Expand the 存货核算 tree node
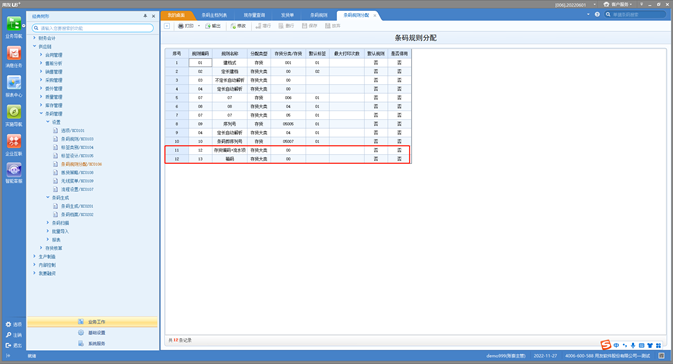The image size is (673, 364). pyautogui.click(x=41, y=248)
